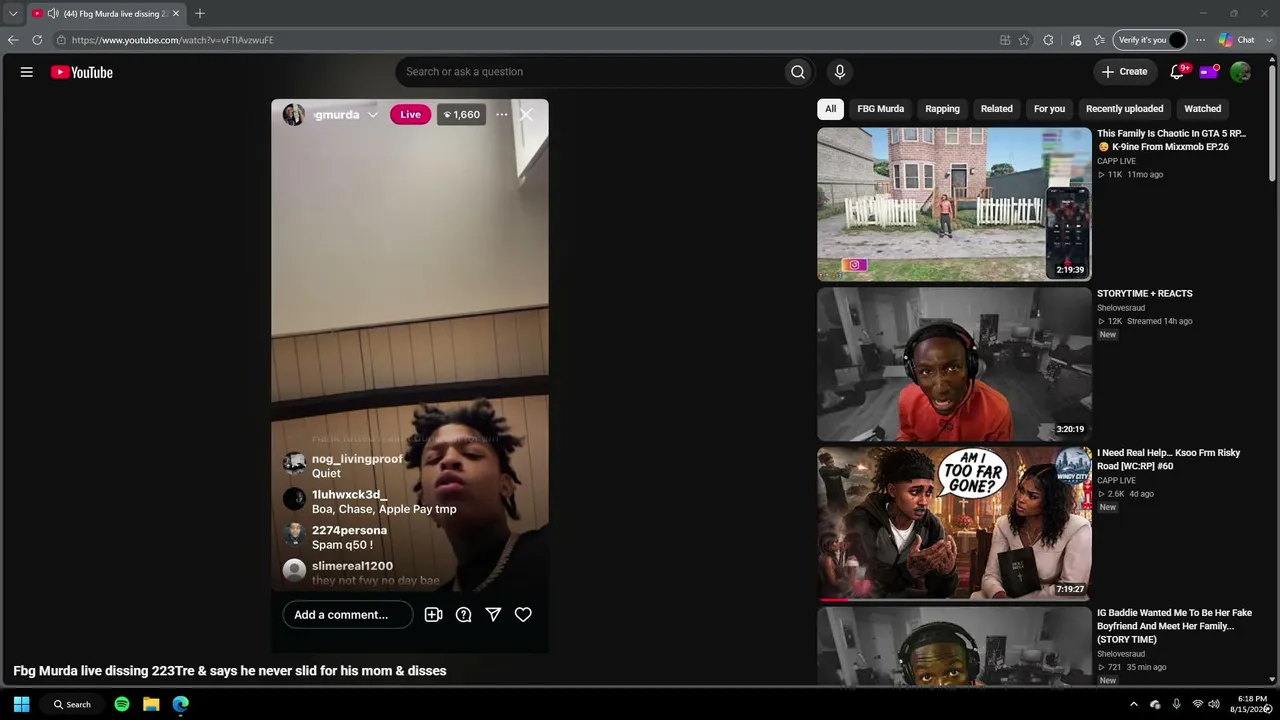Open video title 'STORYTIME + REACTS'

[x=1145, y=294]
